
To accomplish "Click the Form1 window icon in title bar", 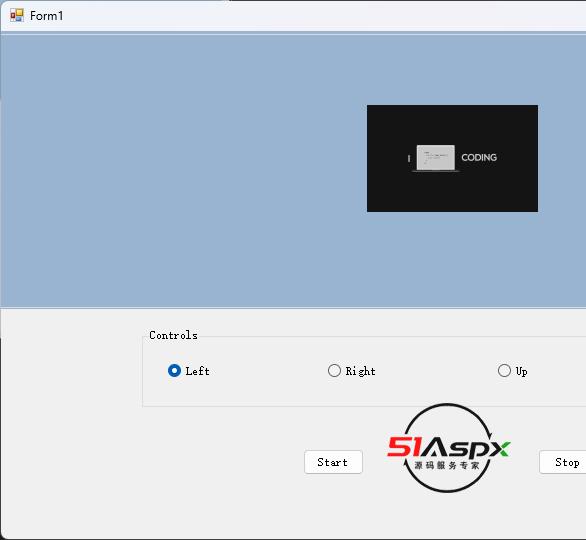I will click(x=16, y=15).
